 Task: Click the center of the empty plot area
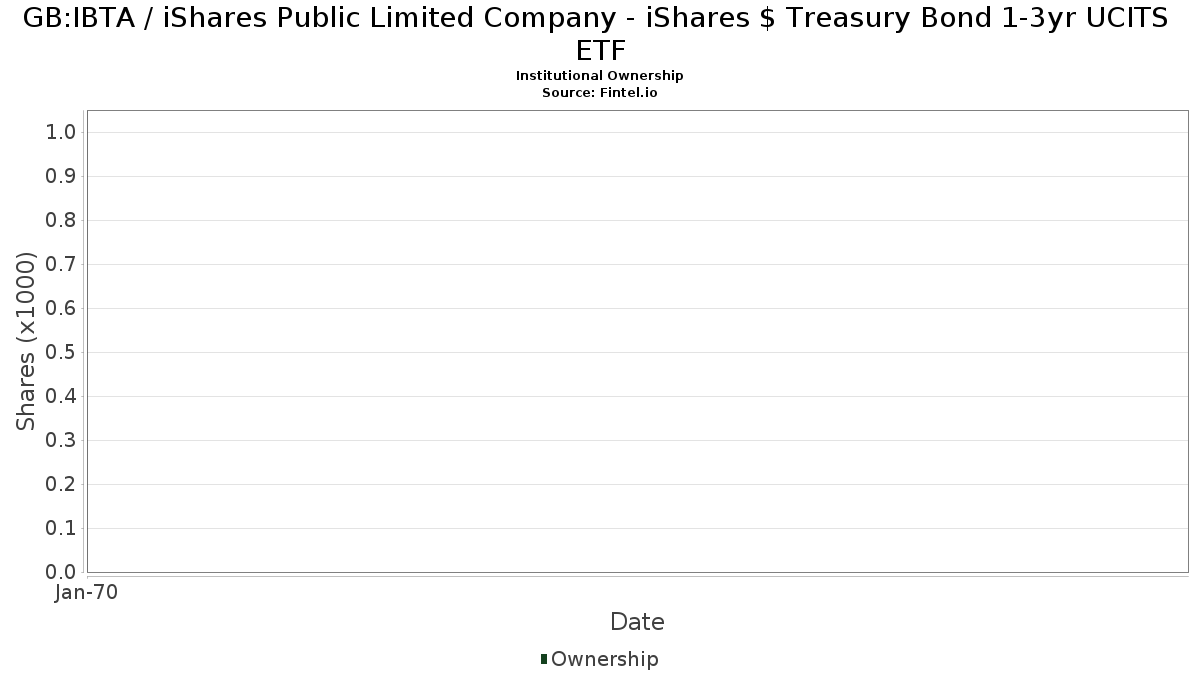(x=637, y=341)
